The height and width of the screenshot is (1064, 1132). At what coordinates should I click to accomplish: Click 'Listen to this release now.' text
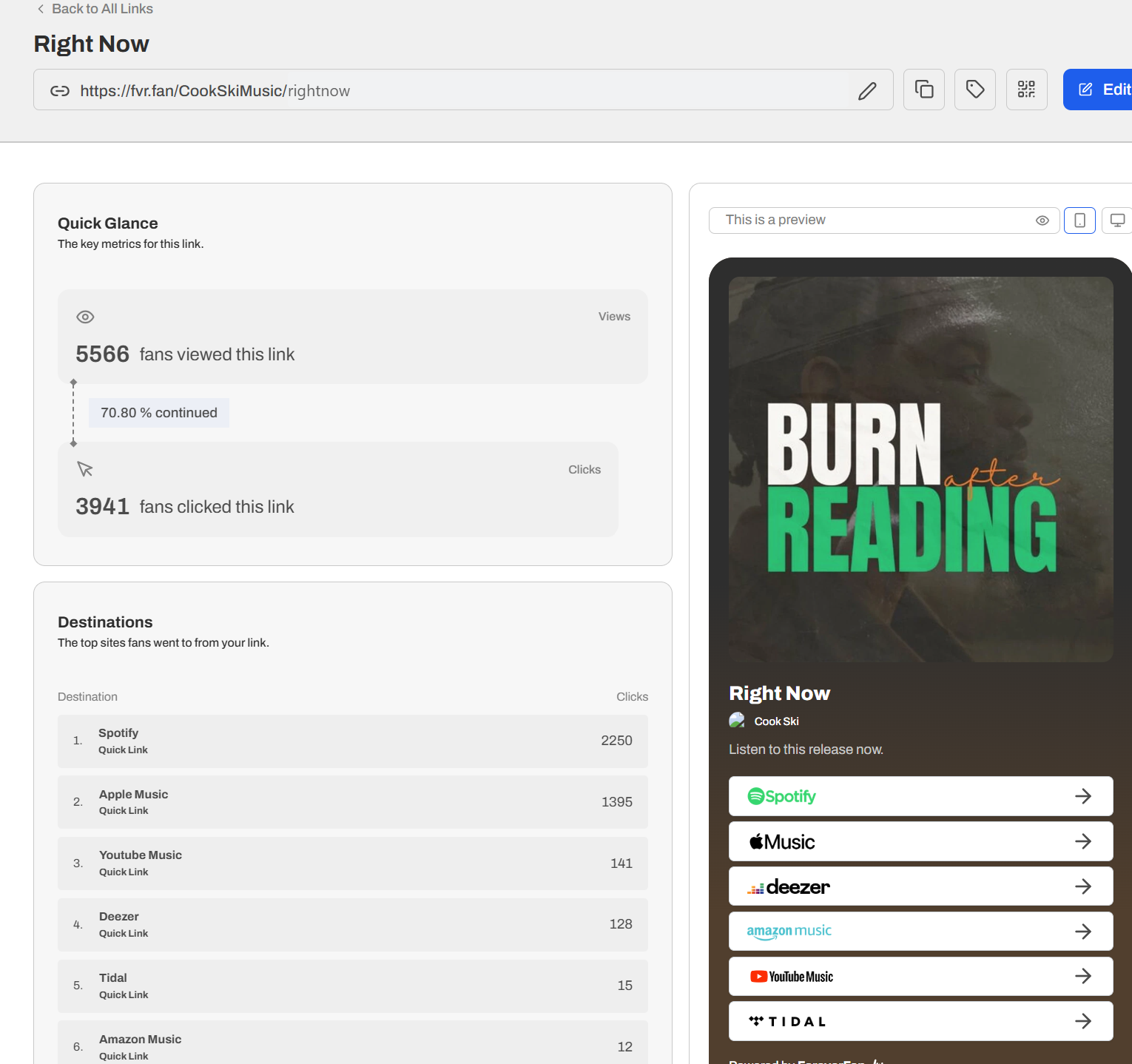pyautogui.click(x=806, y=750)
